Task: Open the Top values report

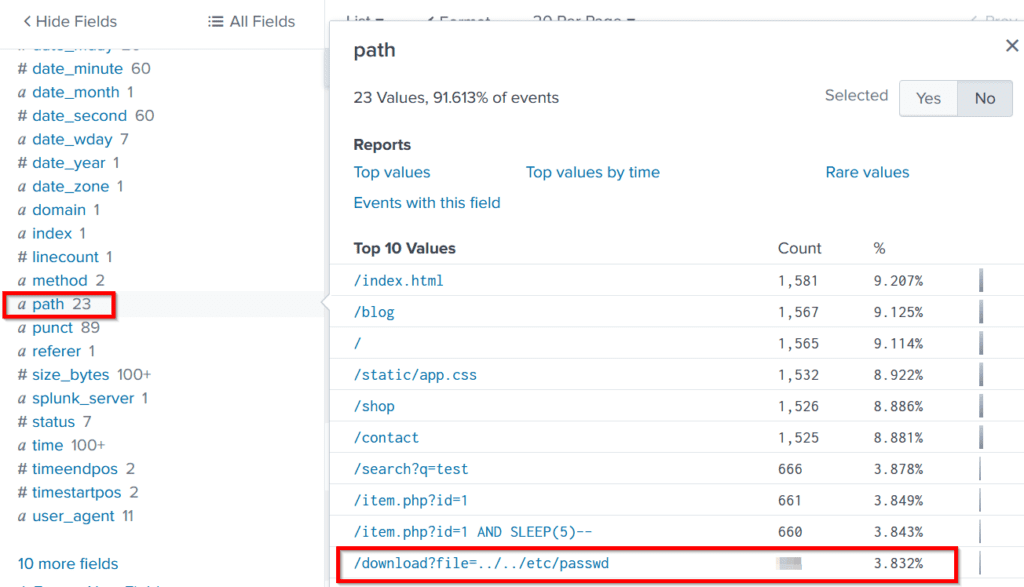Action: coord(392,172)
